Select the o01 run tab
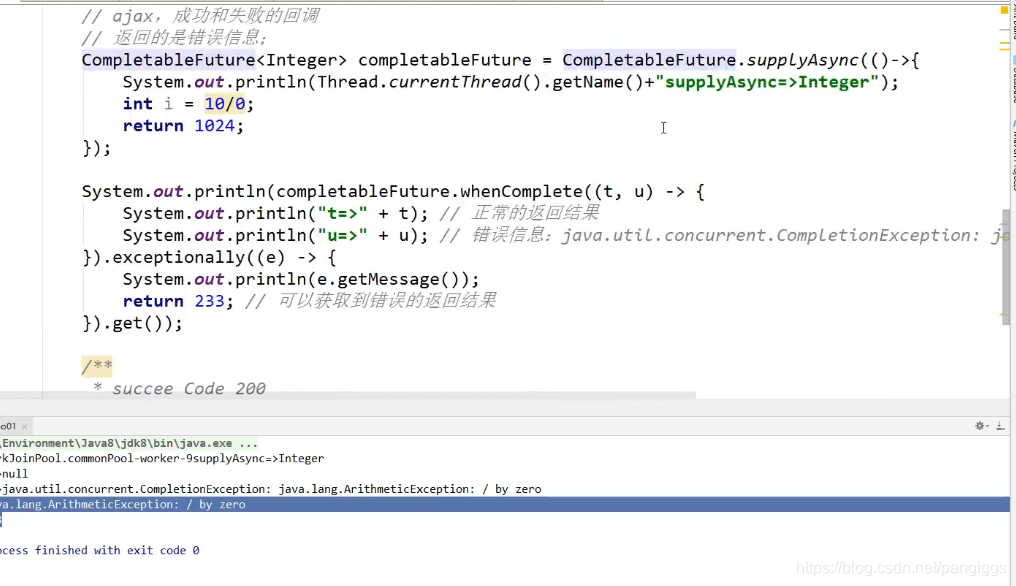This screenshot has height=586, width=1016. 8,426
